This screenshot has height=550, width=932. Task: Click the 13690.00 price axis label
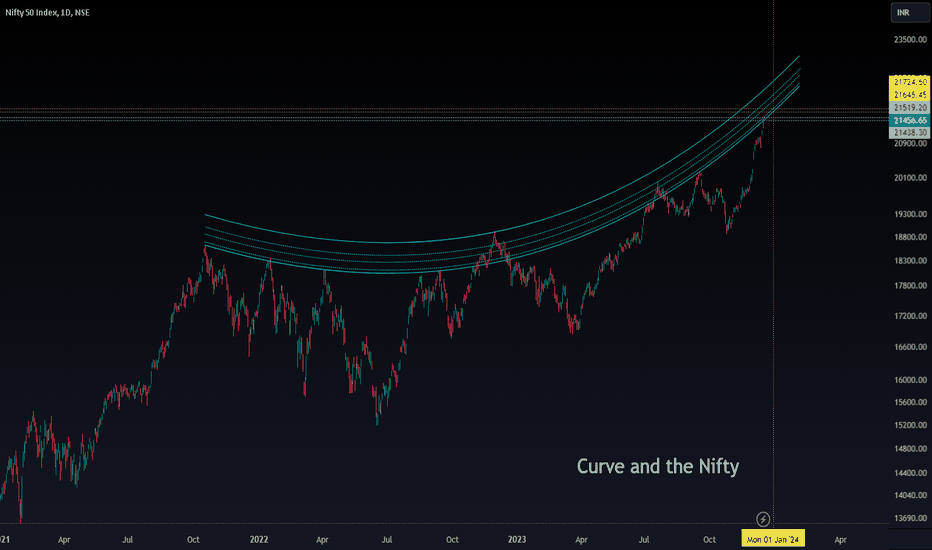coord(910,518)
